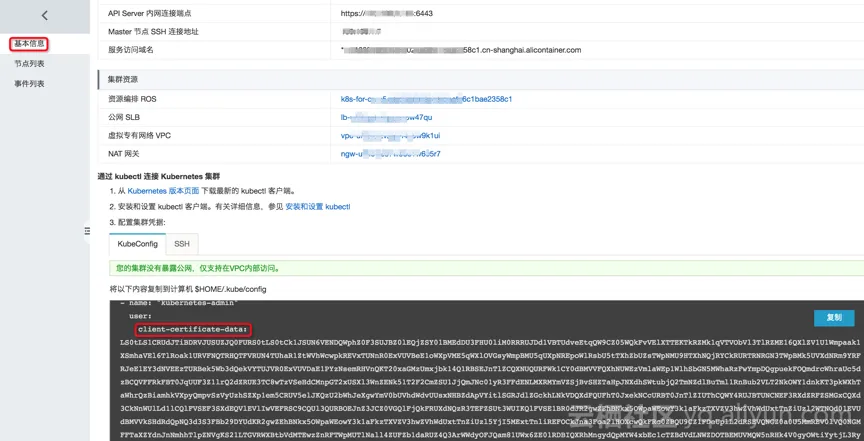The image size is (864, 441).
Task: Click the certificate line starting LS0tLS1CRUdJTiBDRVJU
Action: (x=492, y=342)
